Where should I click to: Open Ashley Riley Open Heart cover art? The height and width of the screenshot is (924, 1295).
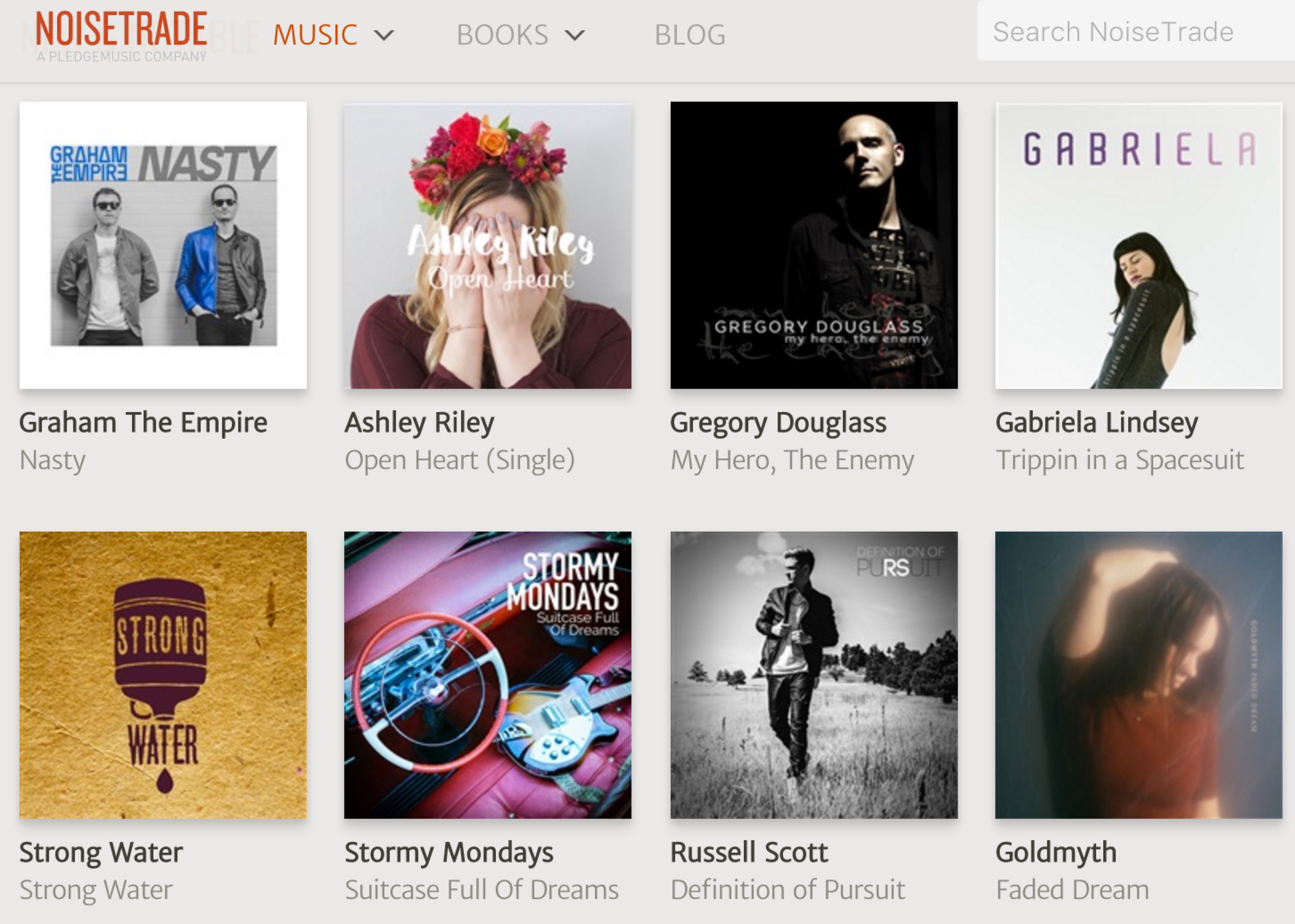coord(487,245)
